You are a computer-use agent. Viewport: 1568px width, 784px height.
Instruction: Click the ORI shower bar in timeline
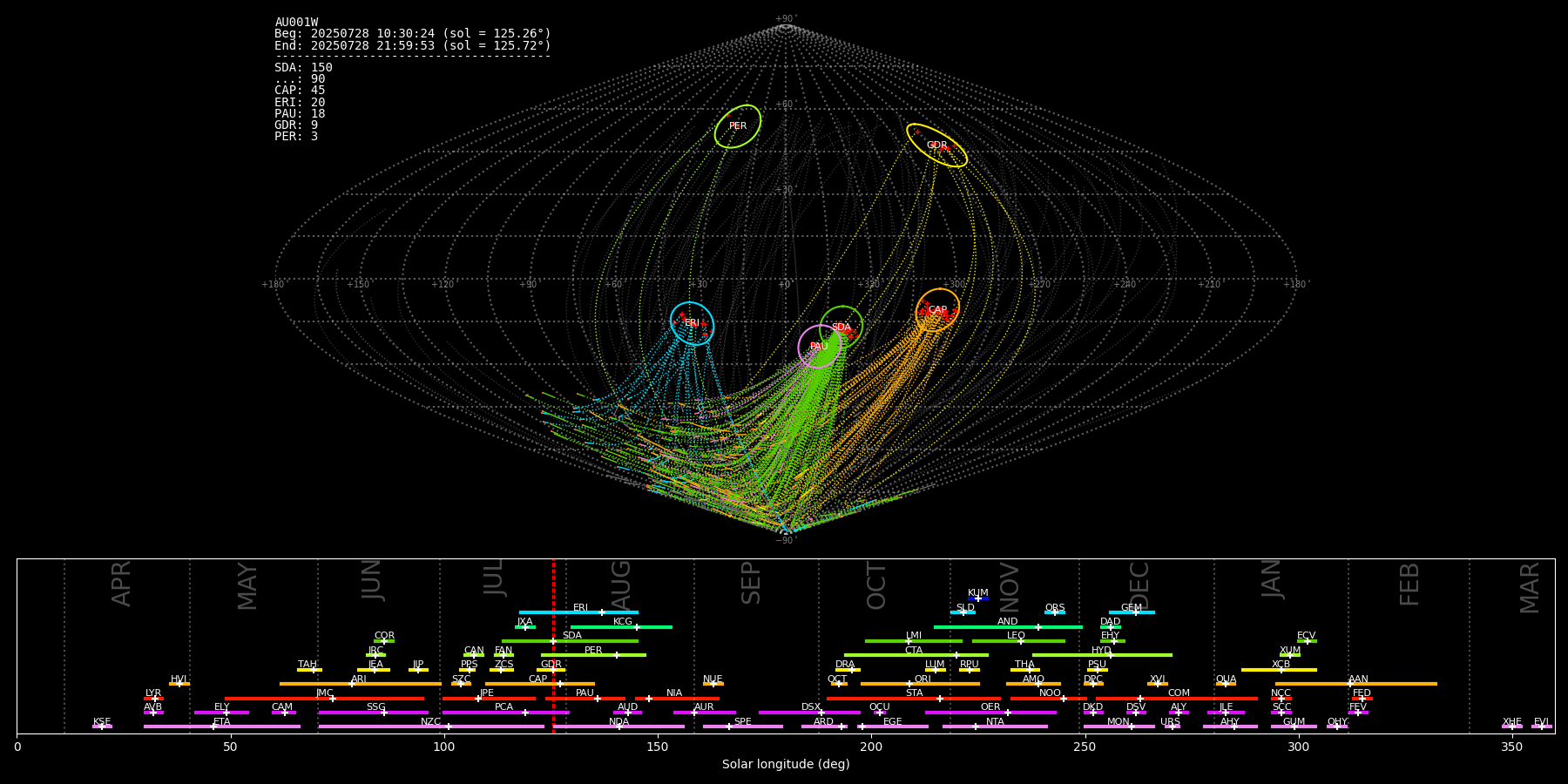920,684
